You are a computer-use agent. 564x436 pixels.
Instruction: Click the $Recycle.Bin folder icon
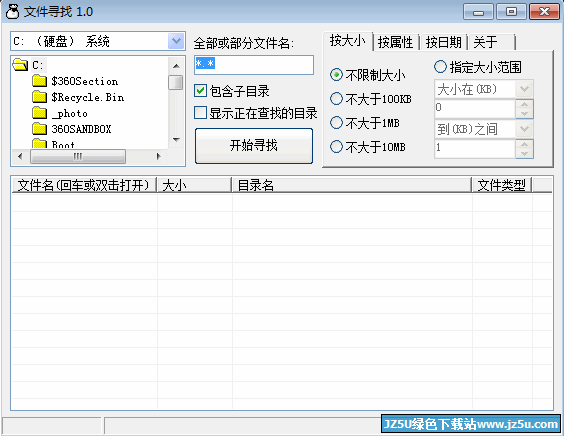pos(39,97)
